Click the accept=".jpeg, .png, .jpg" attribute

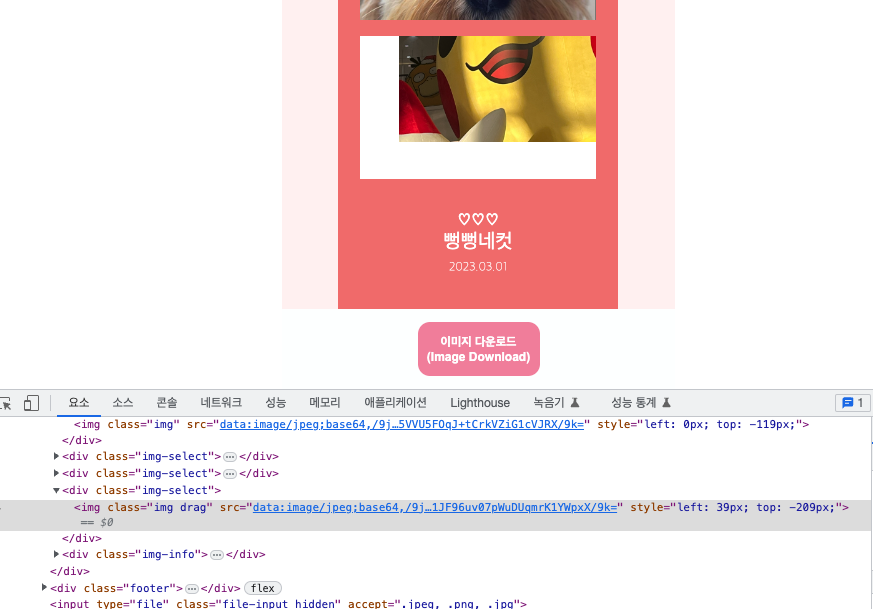[434, 604]
